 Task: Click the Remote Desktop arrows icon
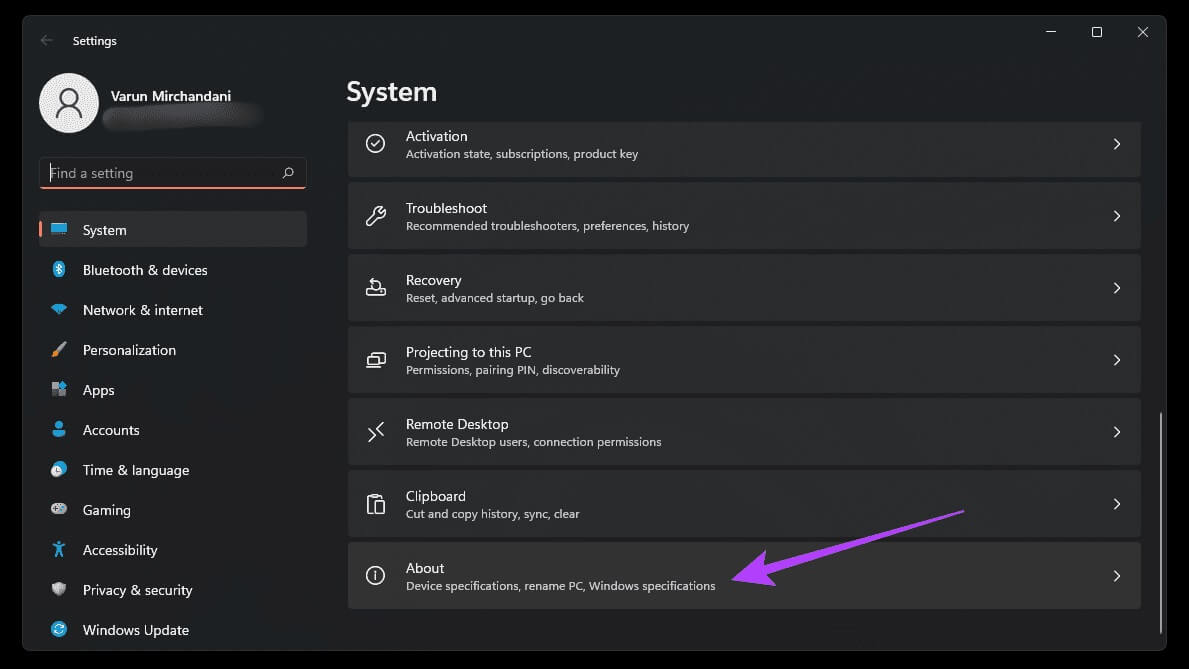(375, 432)
